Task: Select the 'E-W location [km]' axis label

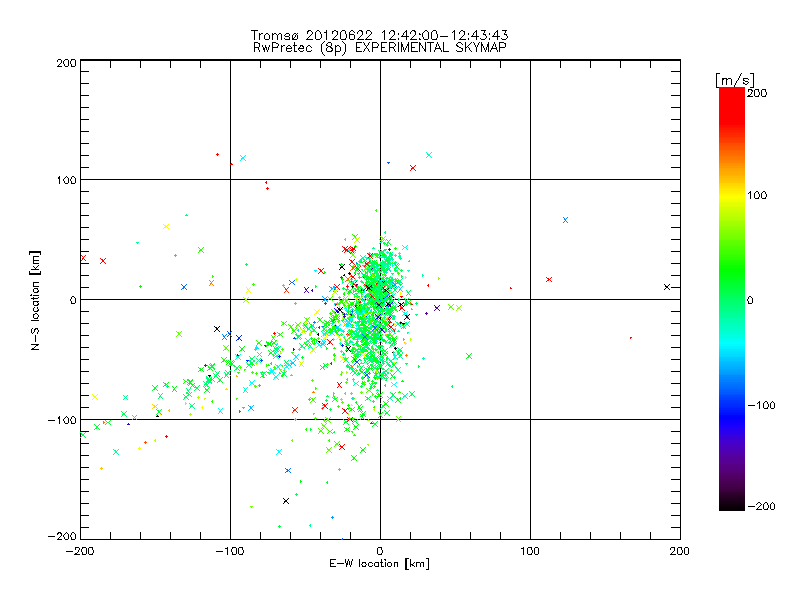Action: coord(379,564)
